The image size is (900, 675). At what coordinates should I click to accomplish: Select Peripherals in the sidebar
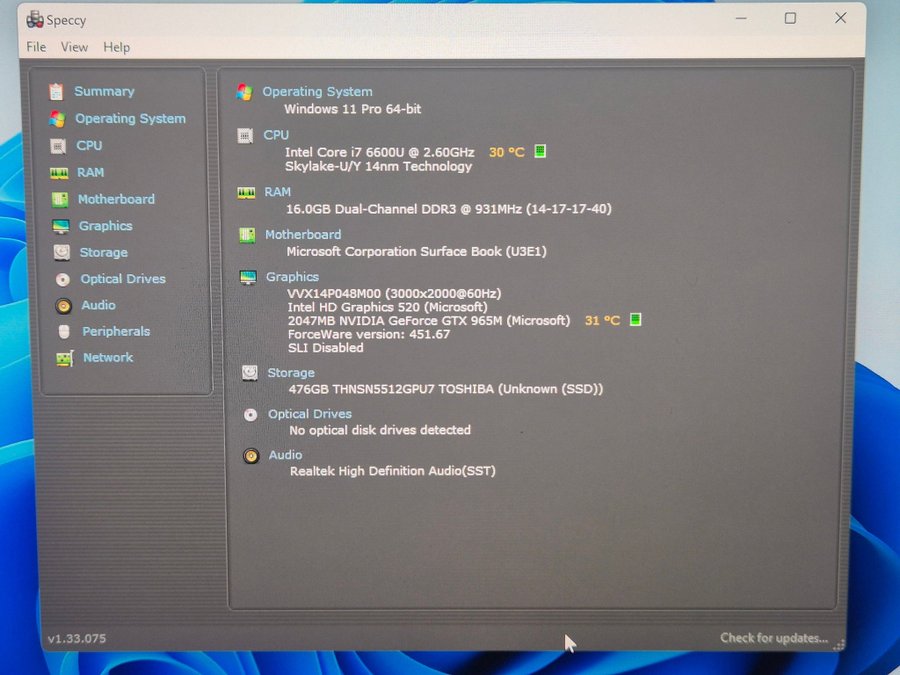coord(116,332)
